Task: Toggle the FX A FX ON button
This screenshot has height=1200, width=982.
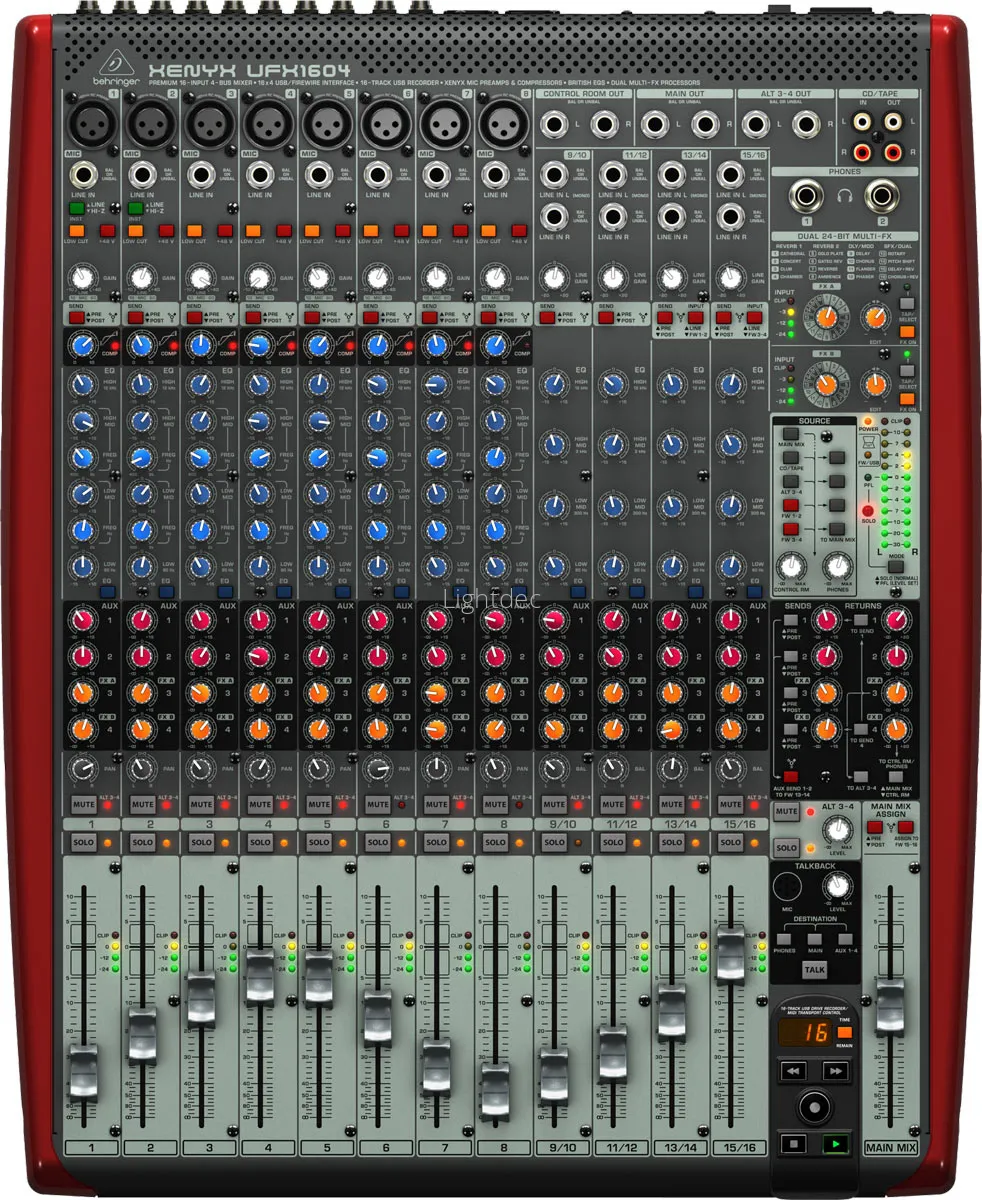Action: click(x=907, y=327)
